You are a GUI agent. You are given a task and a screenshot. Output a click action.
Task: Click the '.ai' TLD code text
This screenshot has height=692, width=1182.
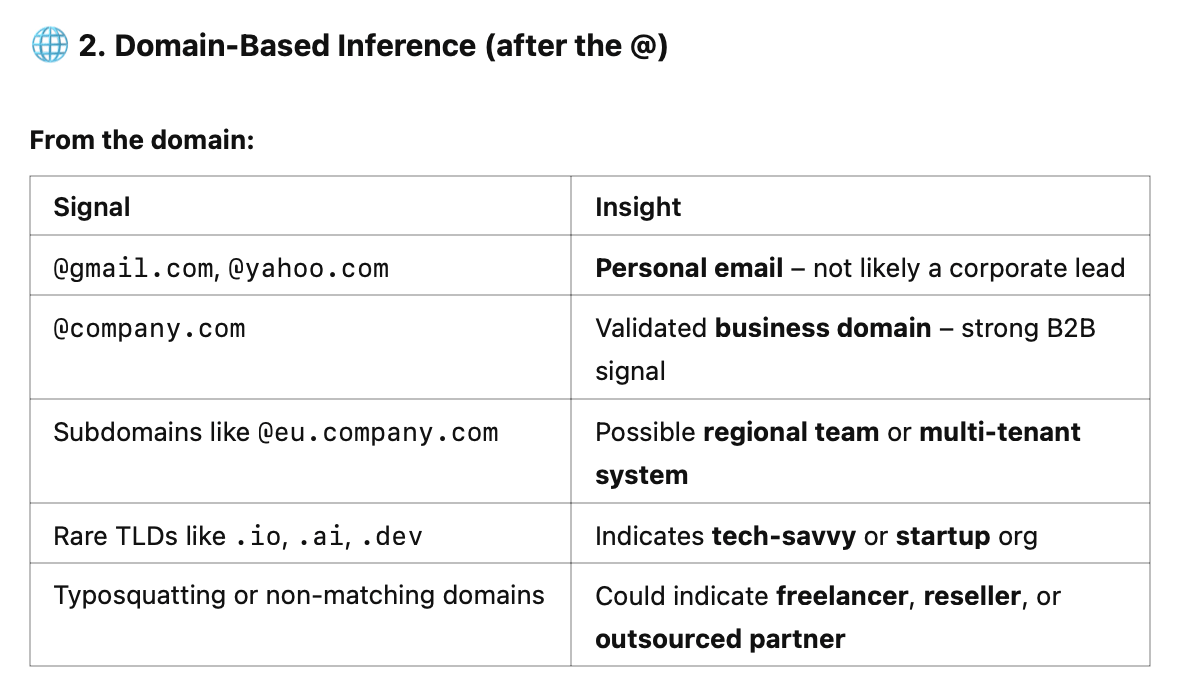[x=320, y=537]
